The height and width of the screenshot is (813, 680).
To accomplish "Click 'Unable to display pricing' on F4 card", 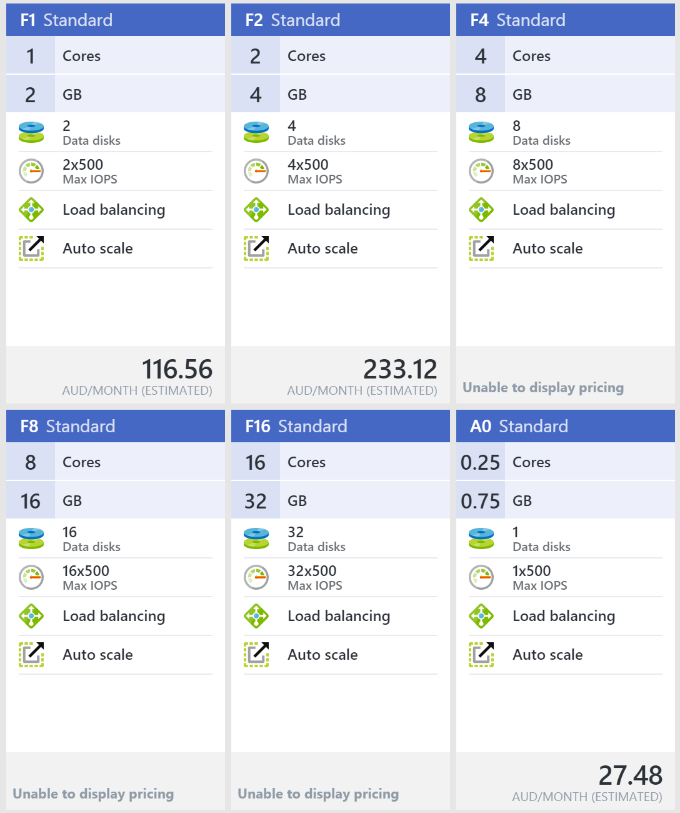I will pyautogui.click(x=543, y=387).
